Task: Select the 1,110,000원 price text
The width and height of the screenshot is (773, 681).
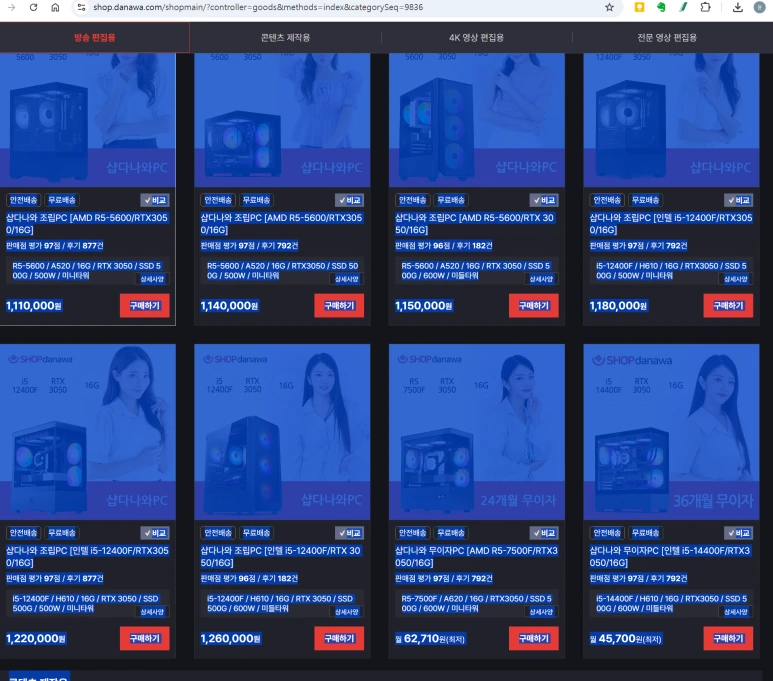Action: [34, 306]
